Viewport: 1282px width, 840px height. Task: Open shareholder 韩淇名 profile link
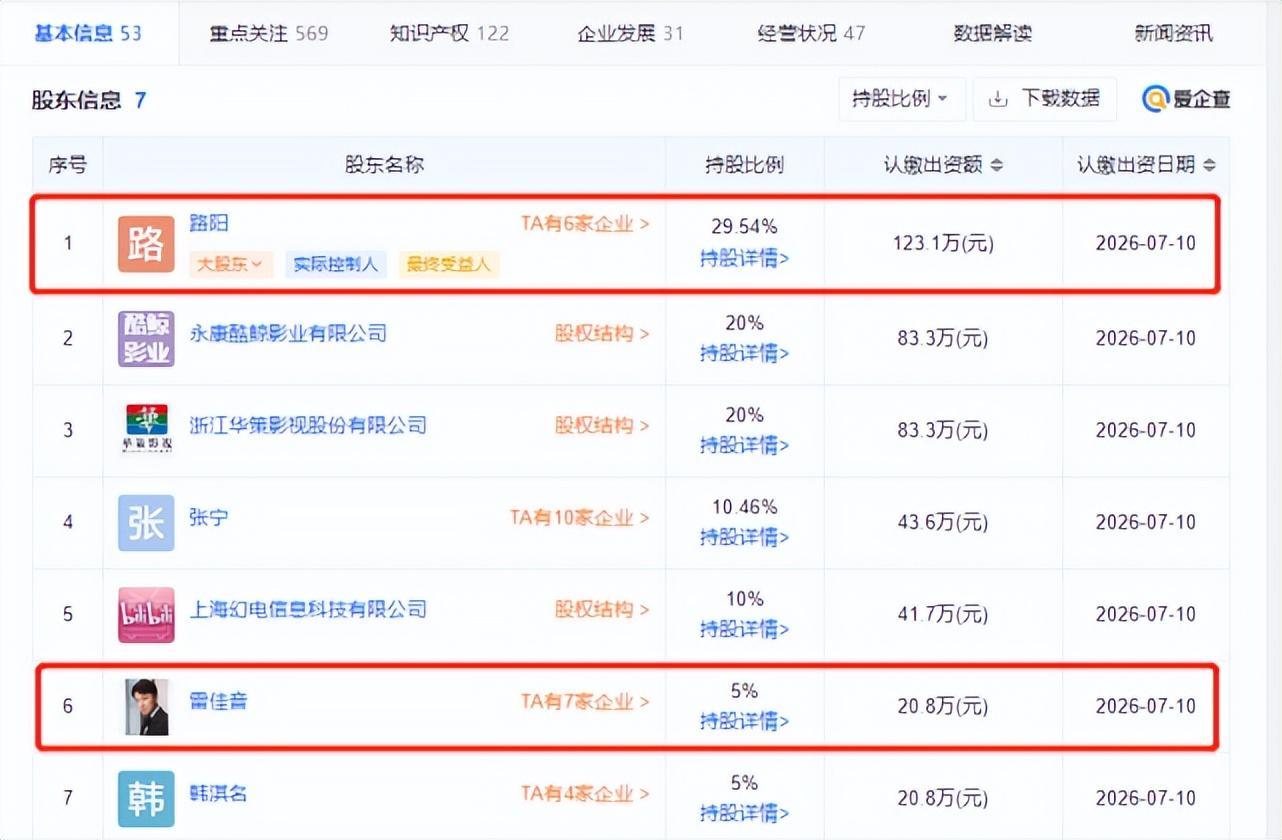[218, 794]
